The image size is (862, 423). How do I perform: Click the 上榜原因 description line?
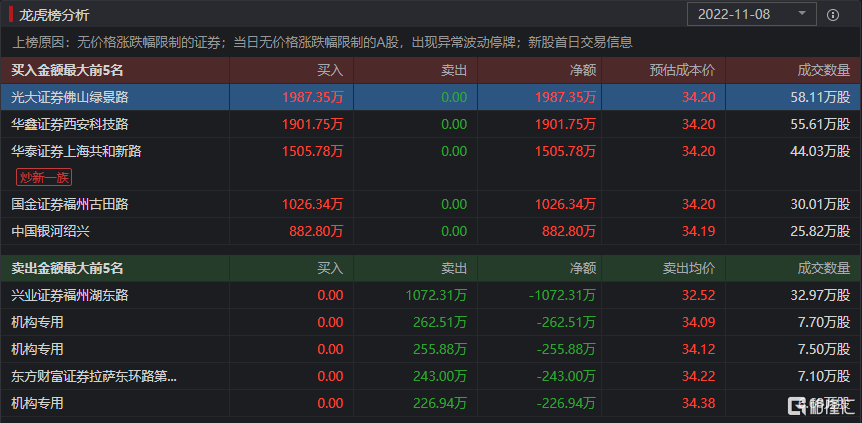[322, 42]
